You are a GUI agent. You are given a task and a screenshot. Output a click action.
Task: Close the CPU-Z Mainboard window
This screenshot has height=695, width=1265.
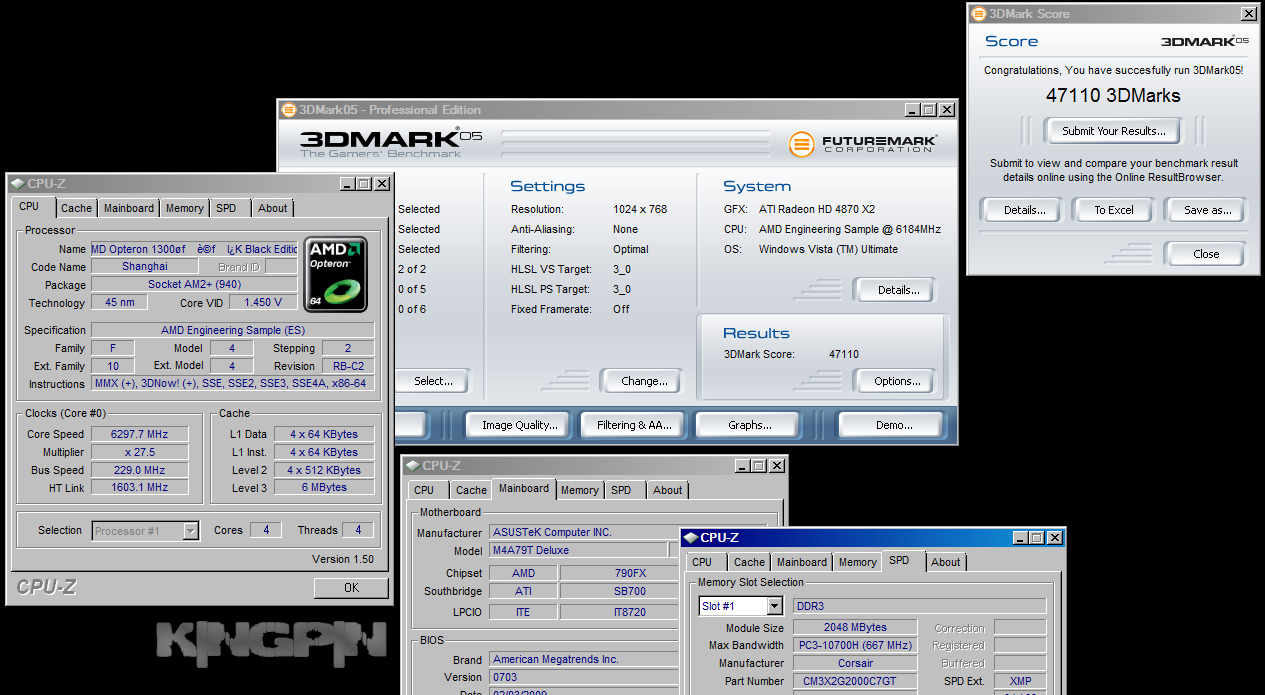(777, 466)
